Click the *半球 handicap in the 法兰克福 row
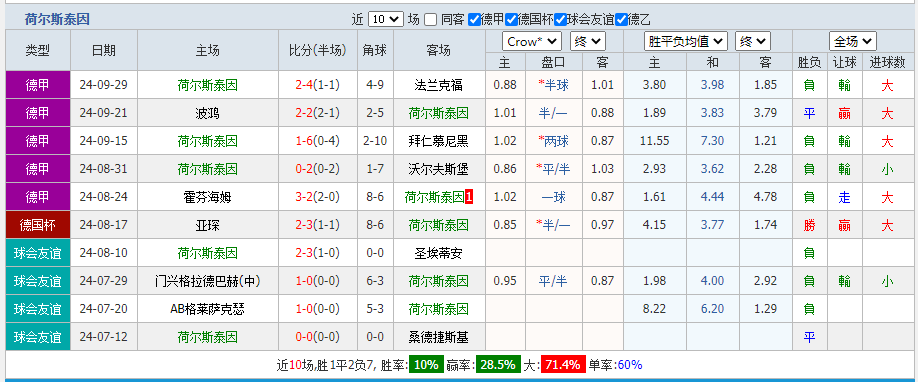 (553, 85)
